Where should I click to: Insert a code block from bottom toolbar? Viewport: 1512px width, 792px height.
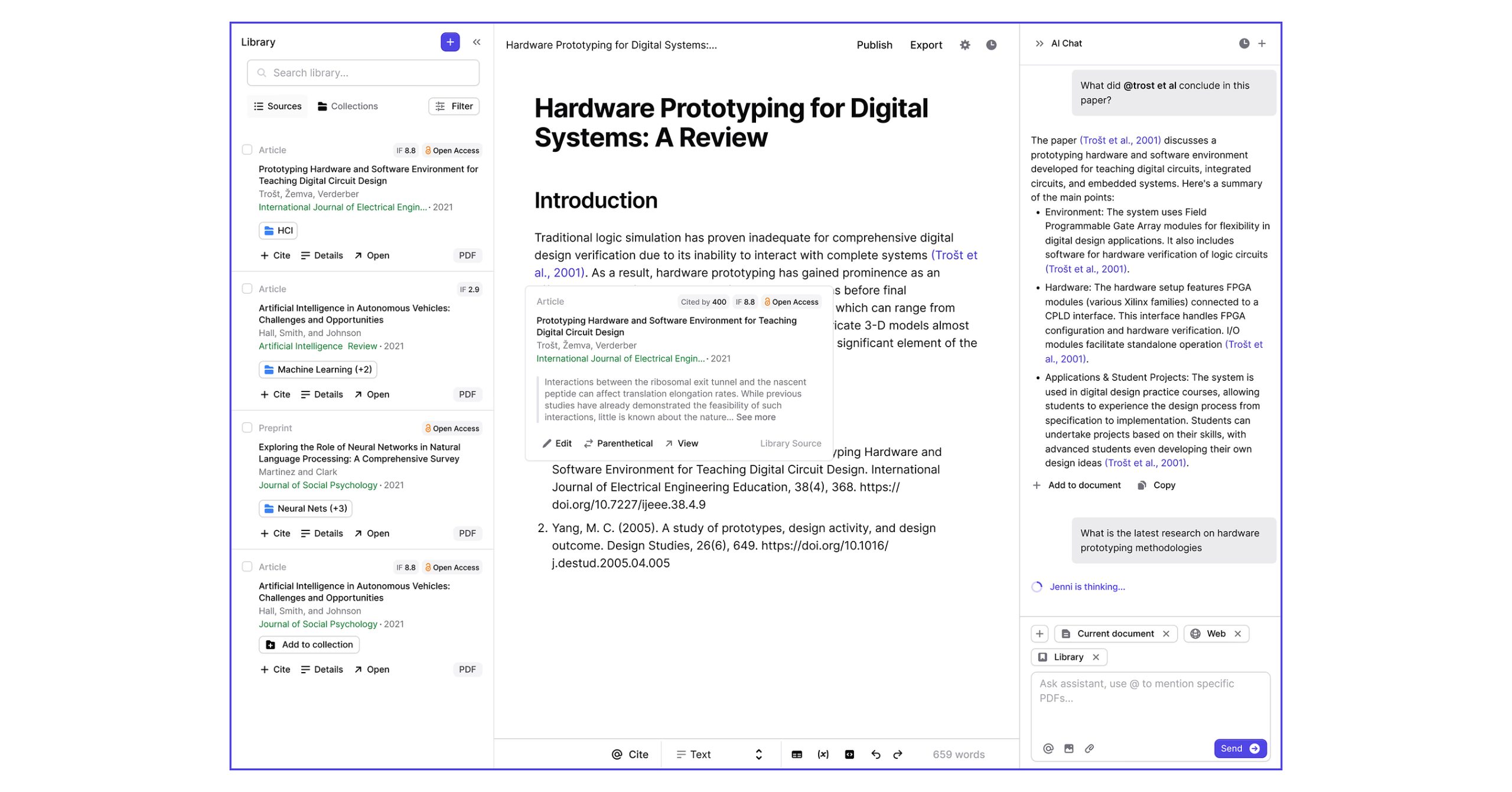pos(849,754)
